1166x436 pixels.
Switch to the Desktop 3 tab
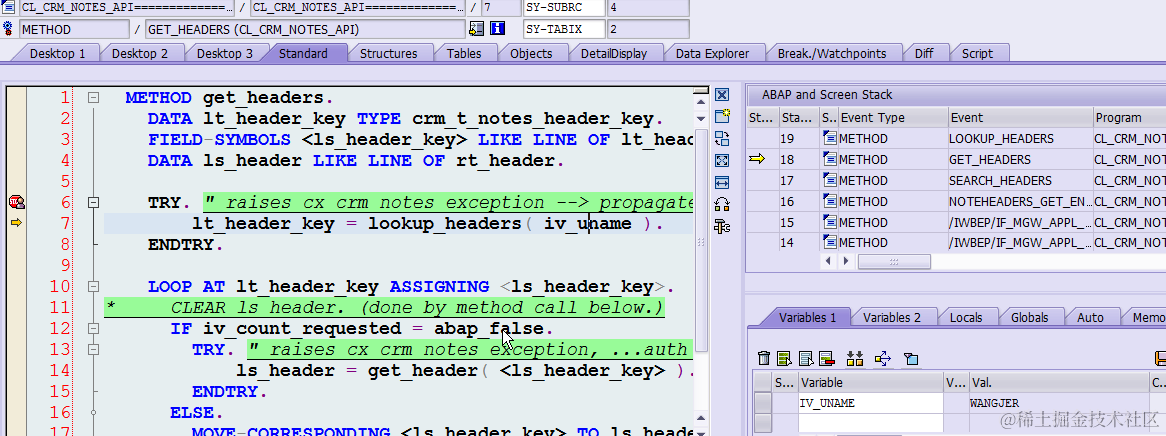[225, 54]
